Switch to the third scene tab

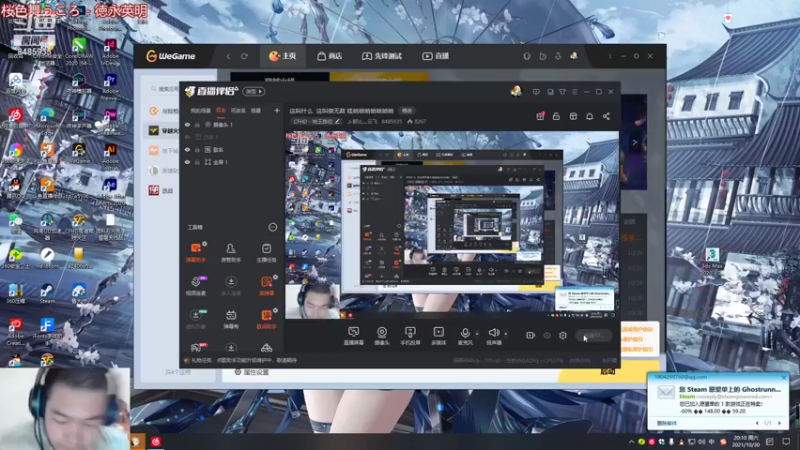[x=238, y=110]
